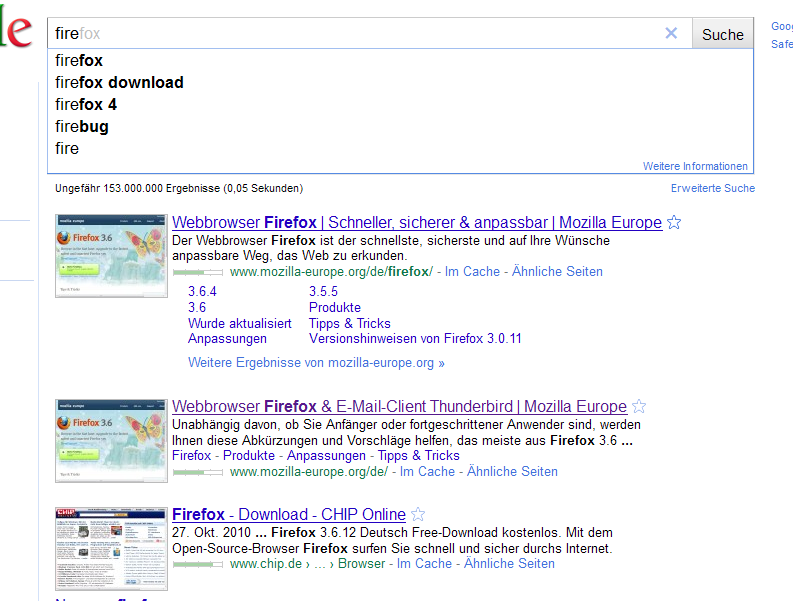
Task: Open 'Webbrowser Firefox & E-Mail-Client Thunderbird' result
Action: [x=399, y=407]
